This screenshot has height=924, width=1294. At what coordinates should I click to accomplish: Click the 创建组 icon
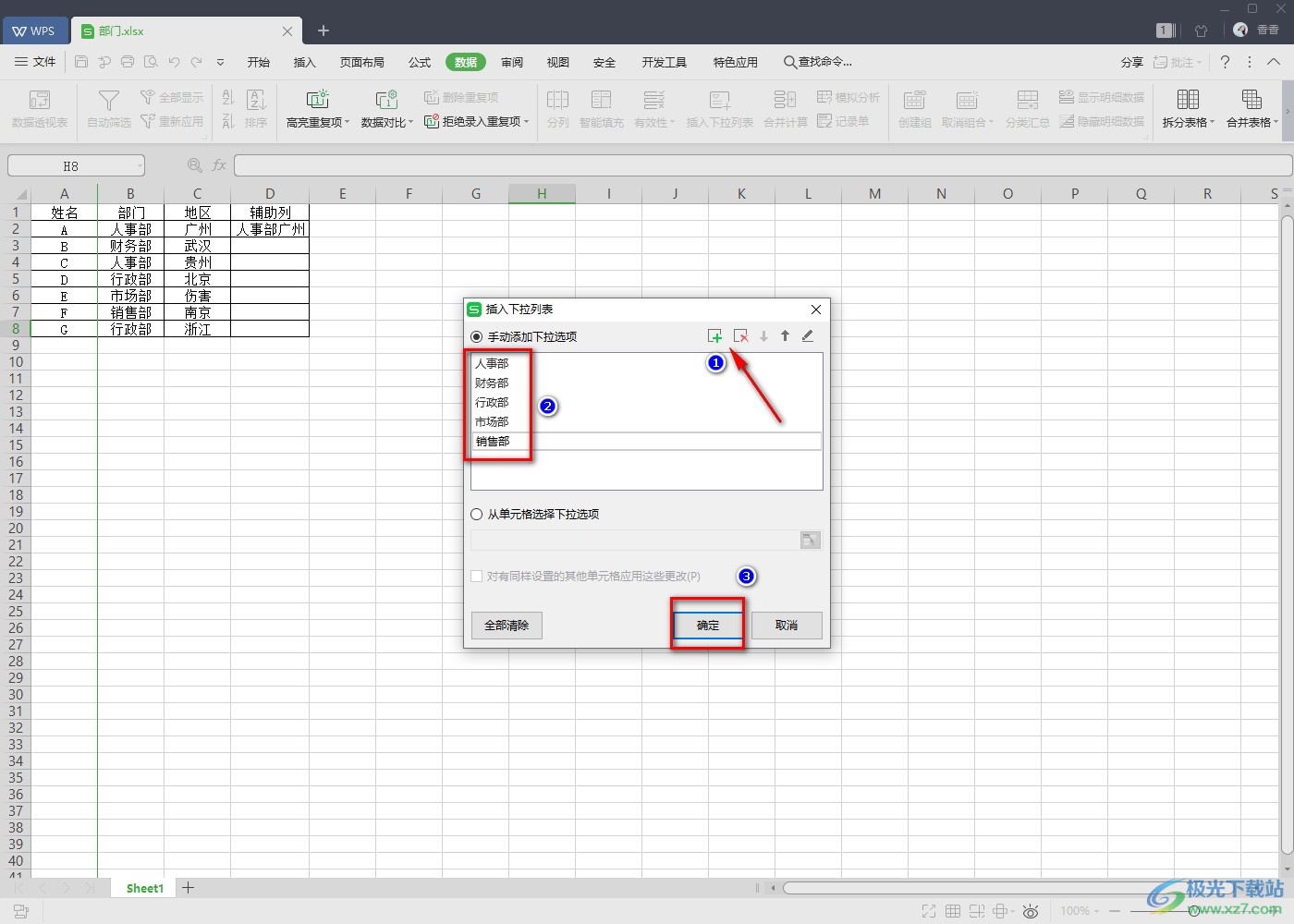pos(915,100)
